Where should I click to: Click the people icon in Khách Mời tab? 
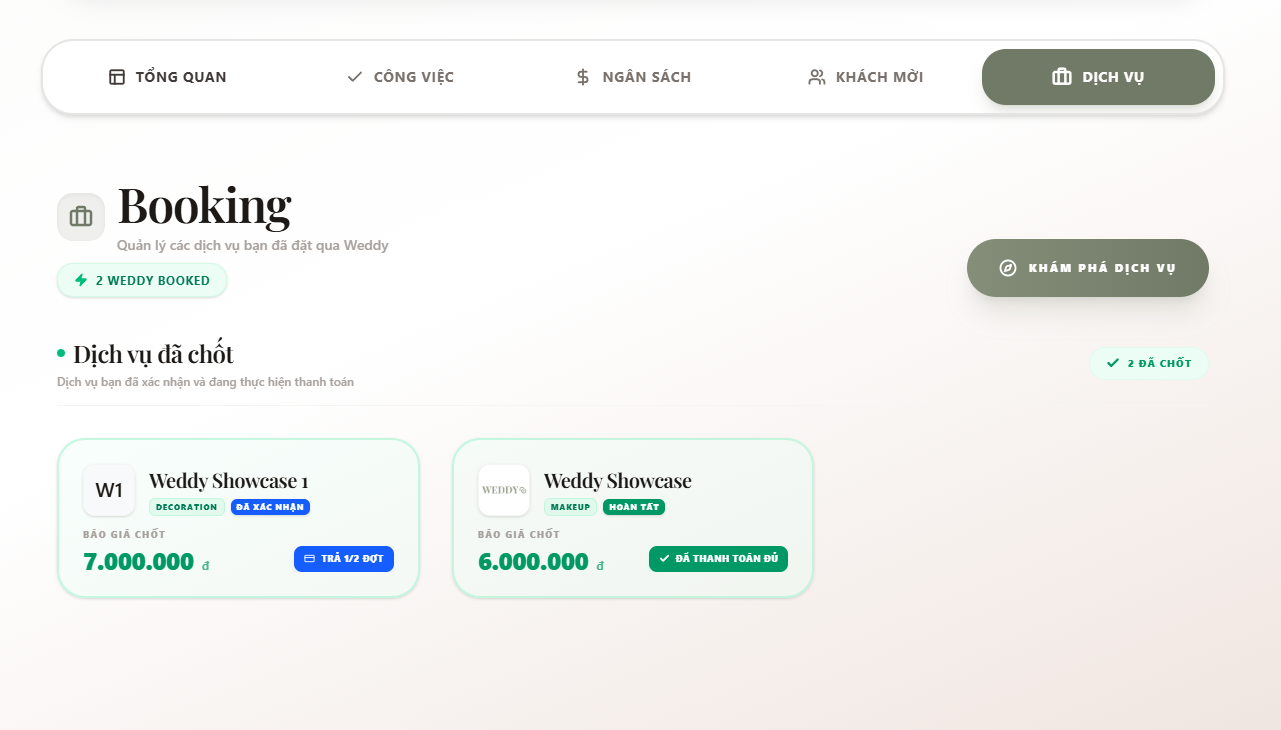pos(817,77)
